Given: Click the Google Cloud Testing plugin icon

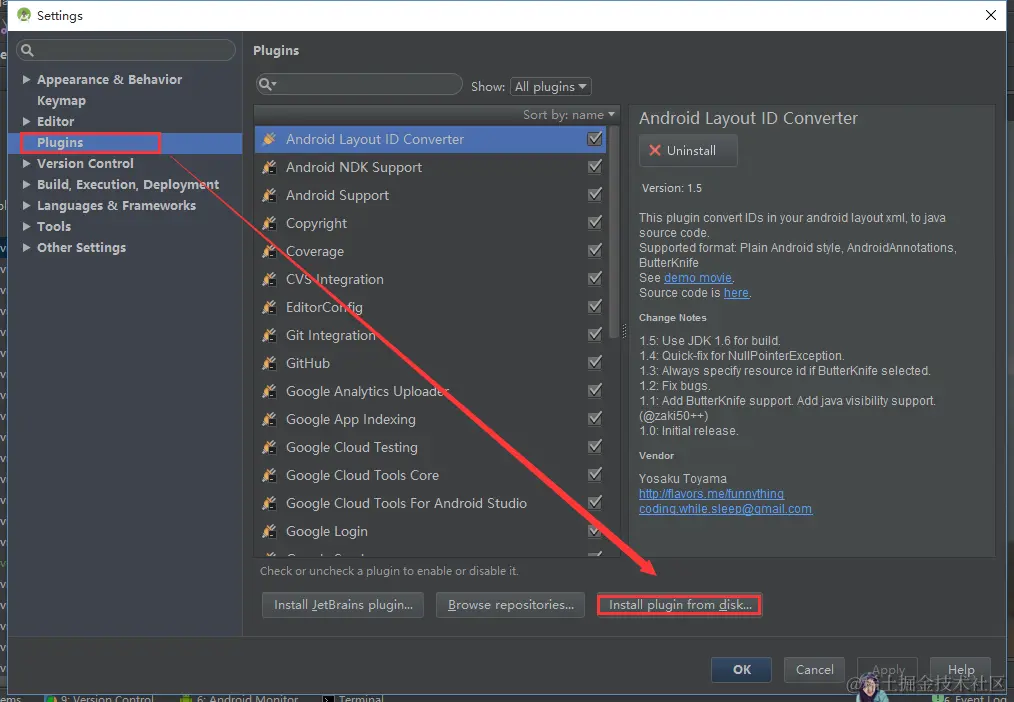Looking at the screenshot, I should [x=269, y=447].
